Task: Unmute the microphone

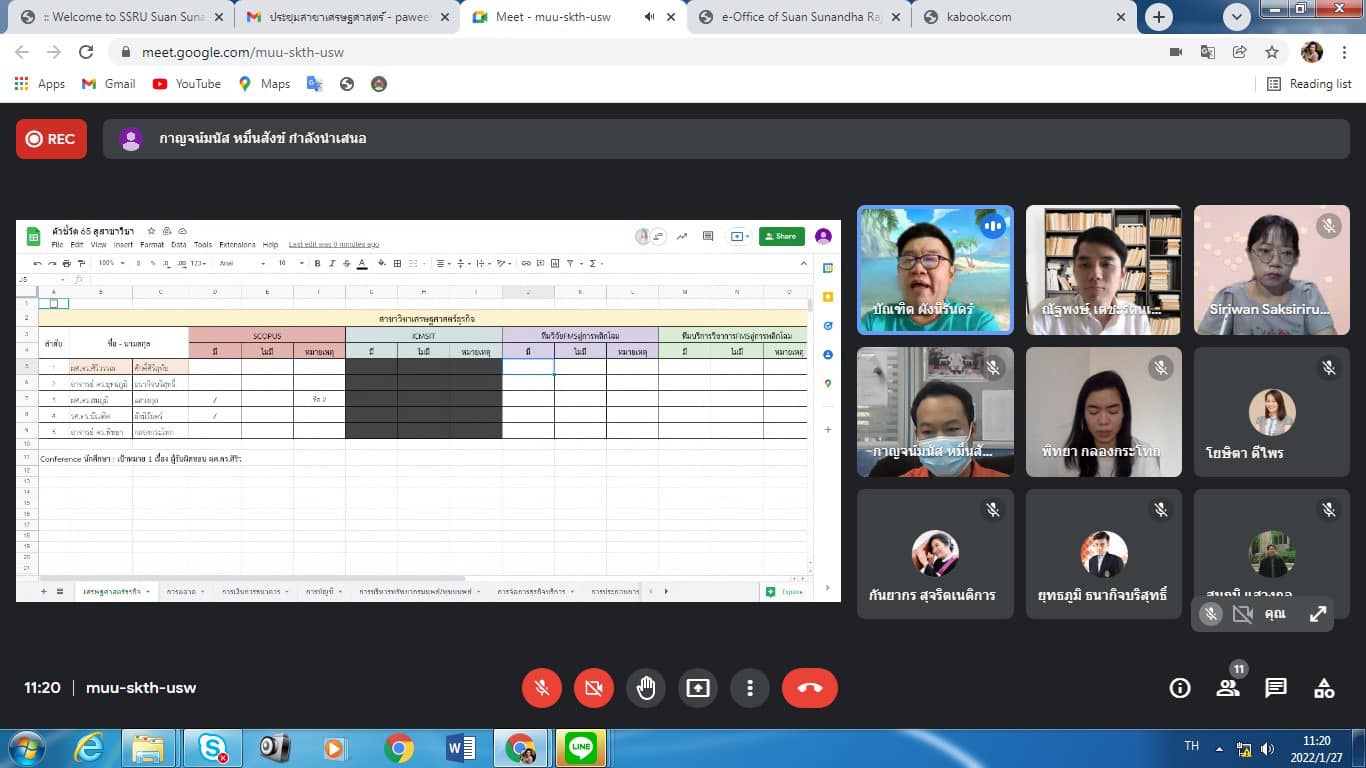Action: pos(542,688)
